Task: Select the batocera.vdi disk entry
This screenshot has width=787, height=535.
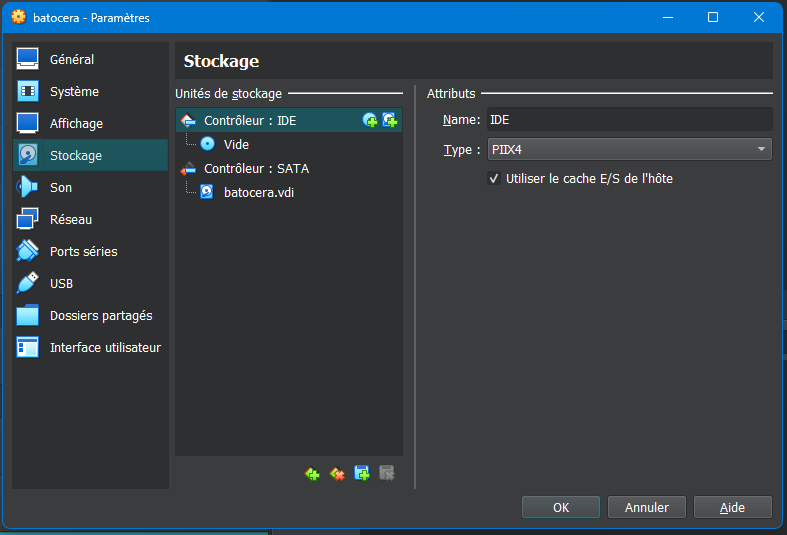Action: click(x=289, y=193)
